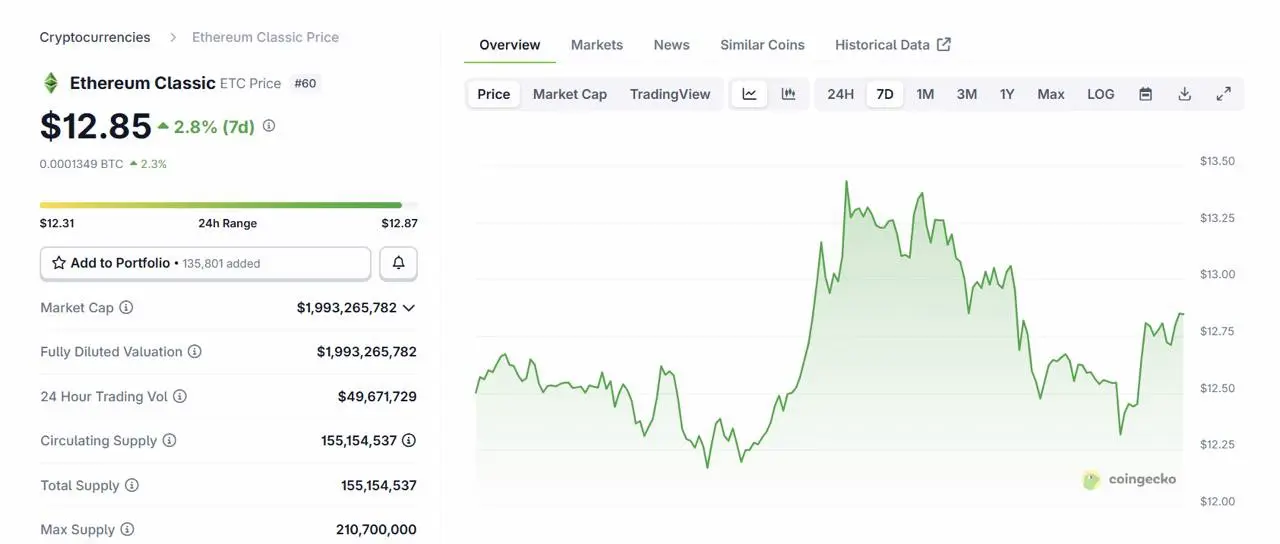This screenshot has height=544, width=1280.
Task: Select the 24H time range
Action: (840, 94)
